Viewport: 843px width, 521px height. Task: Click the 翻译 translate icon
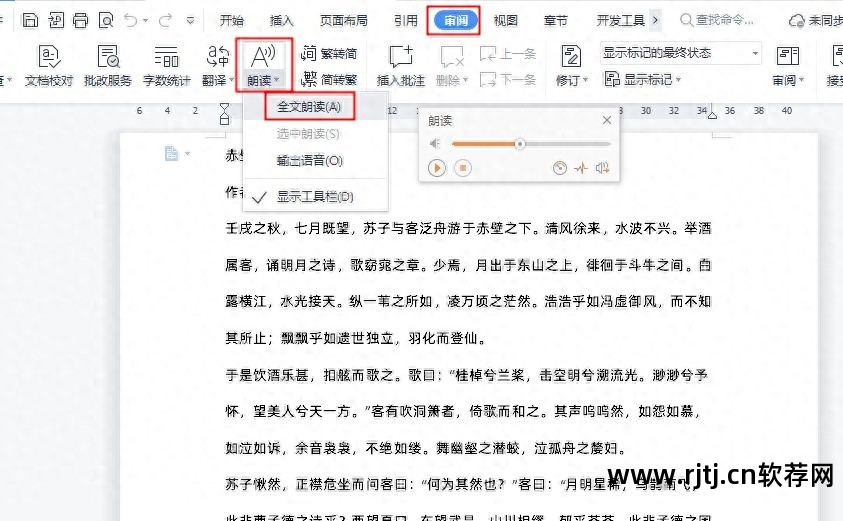point(218,56)
